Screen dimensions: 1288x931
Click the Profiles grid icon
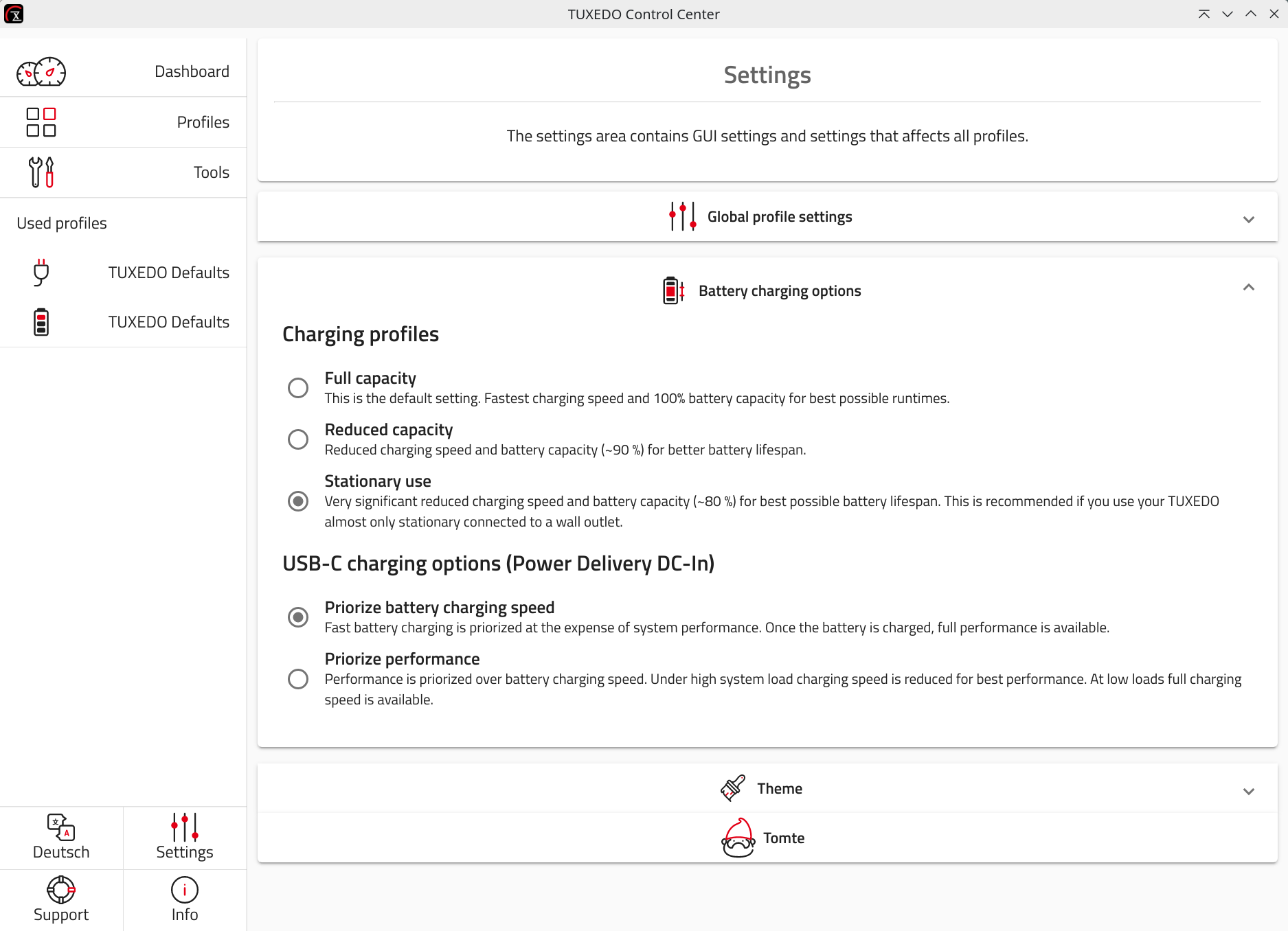click(x=41, y=122)
